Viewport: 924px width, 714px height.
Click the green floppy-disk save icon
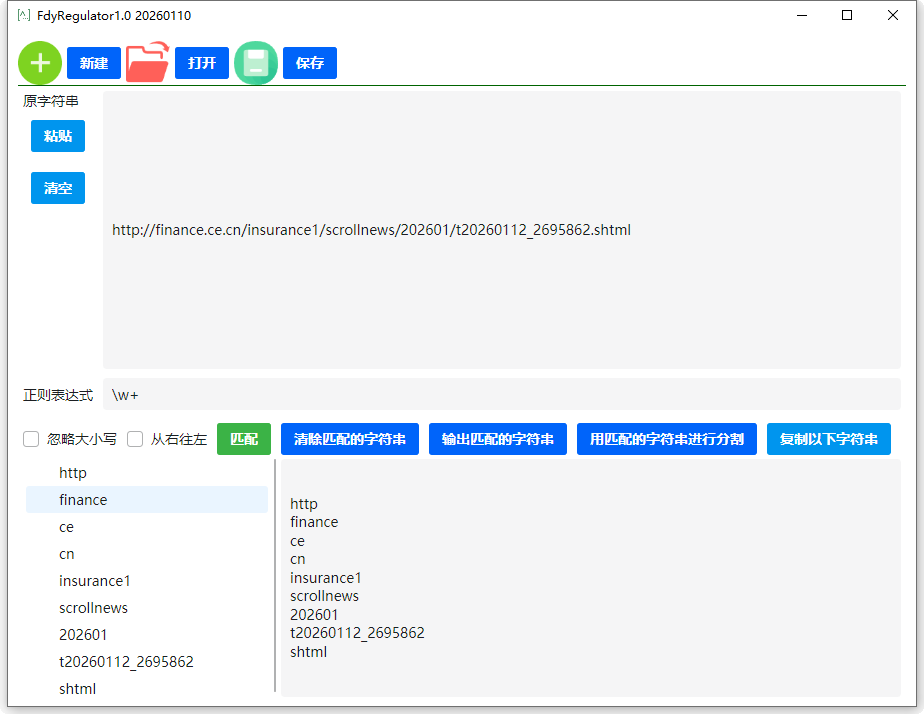pyautogui.click(x=256, y=63)
